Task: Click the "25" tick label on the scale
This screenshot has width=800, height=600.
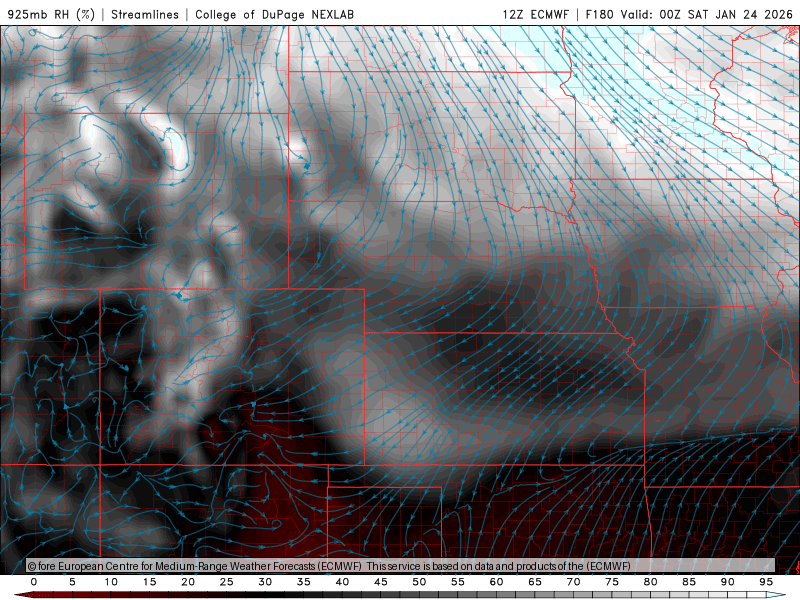Action: tap(227, 582)
